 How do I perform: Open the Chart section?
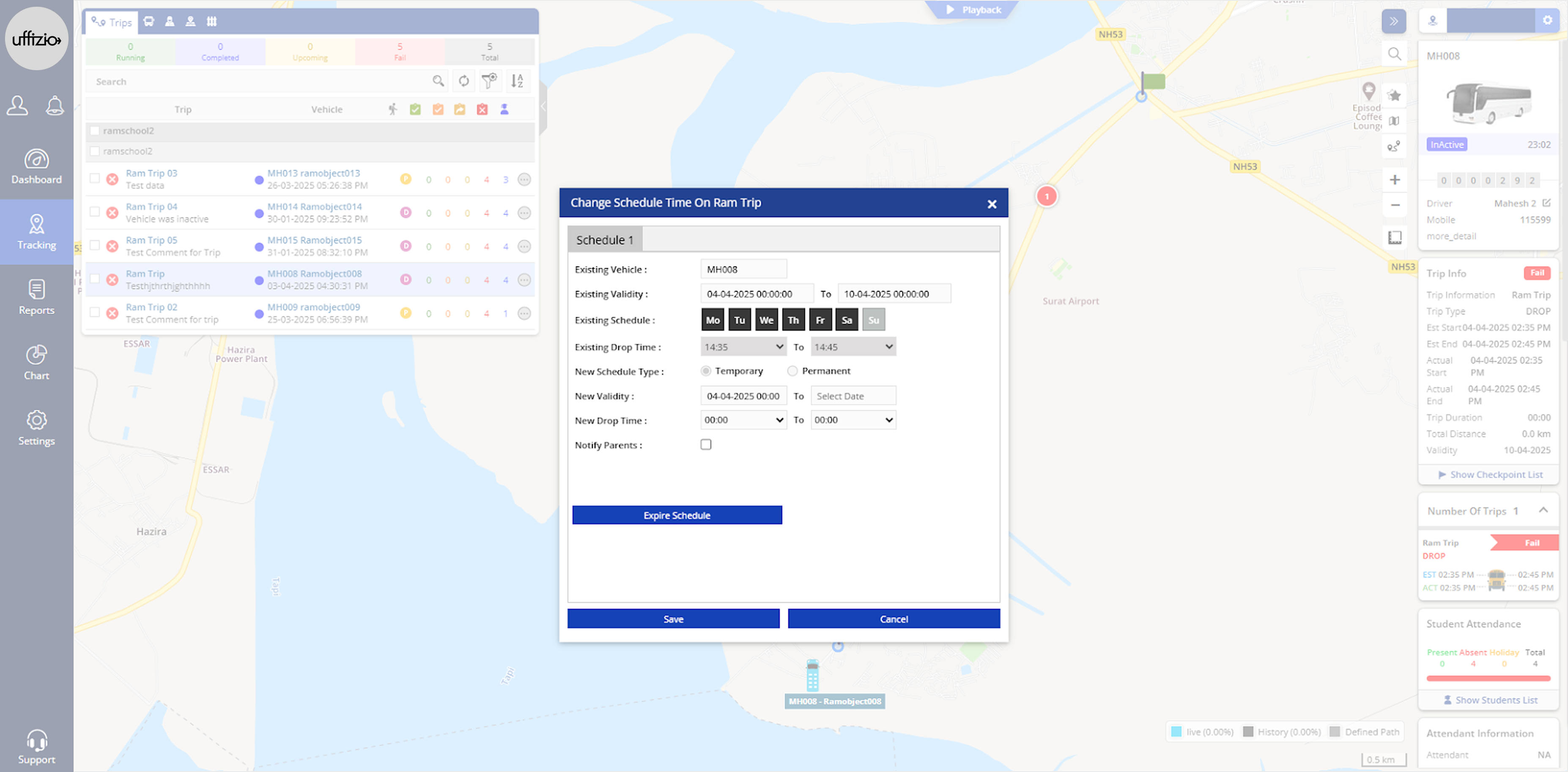click(x=36, y=363)
